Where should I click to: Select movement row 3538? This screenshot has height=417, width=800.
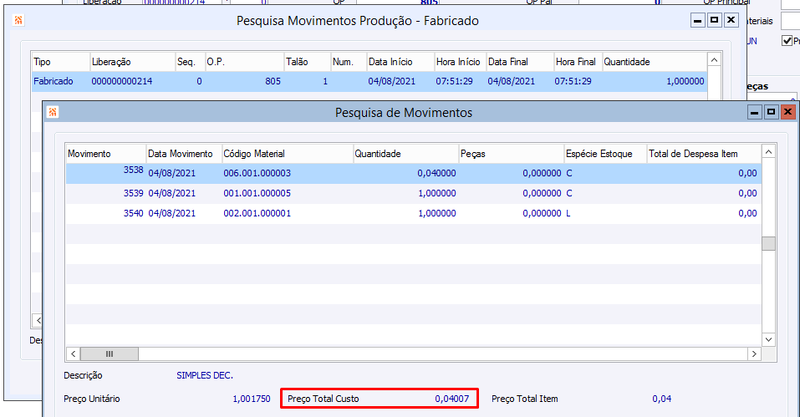click(413, 174)
